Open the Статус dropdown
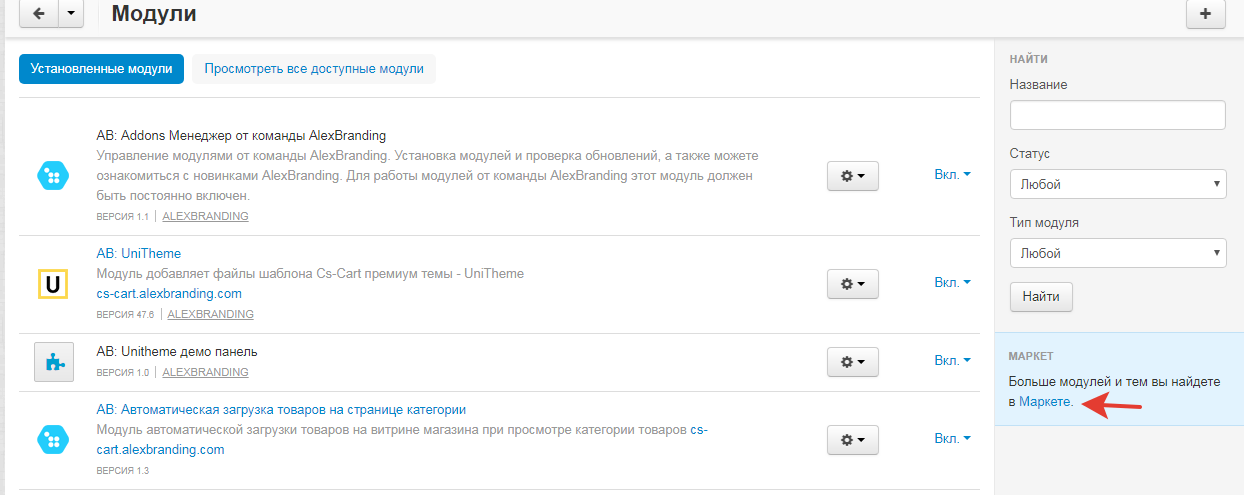The image size is (1244, 495). pyautogui.click(x=1118, y=184)
